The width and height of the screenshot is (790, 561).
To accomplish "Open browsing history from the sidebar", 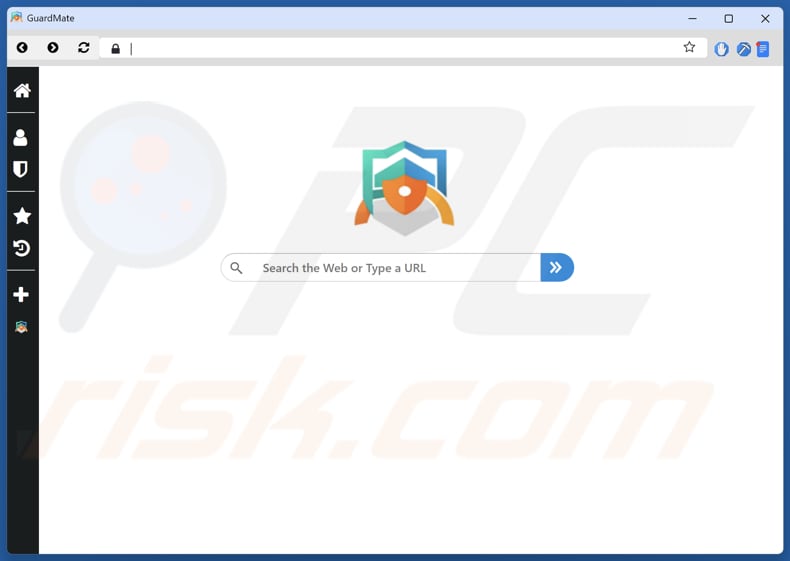I will point(22,248).
